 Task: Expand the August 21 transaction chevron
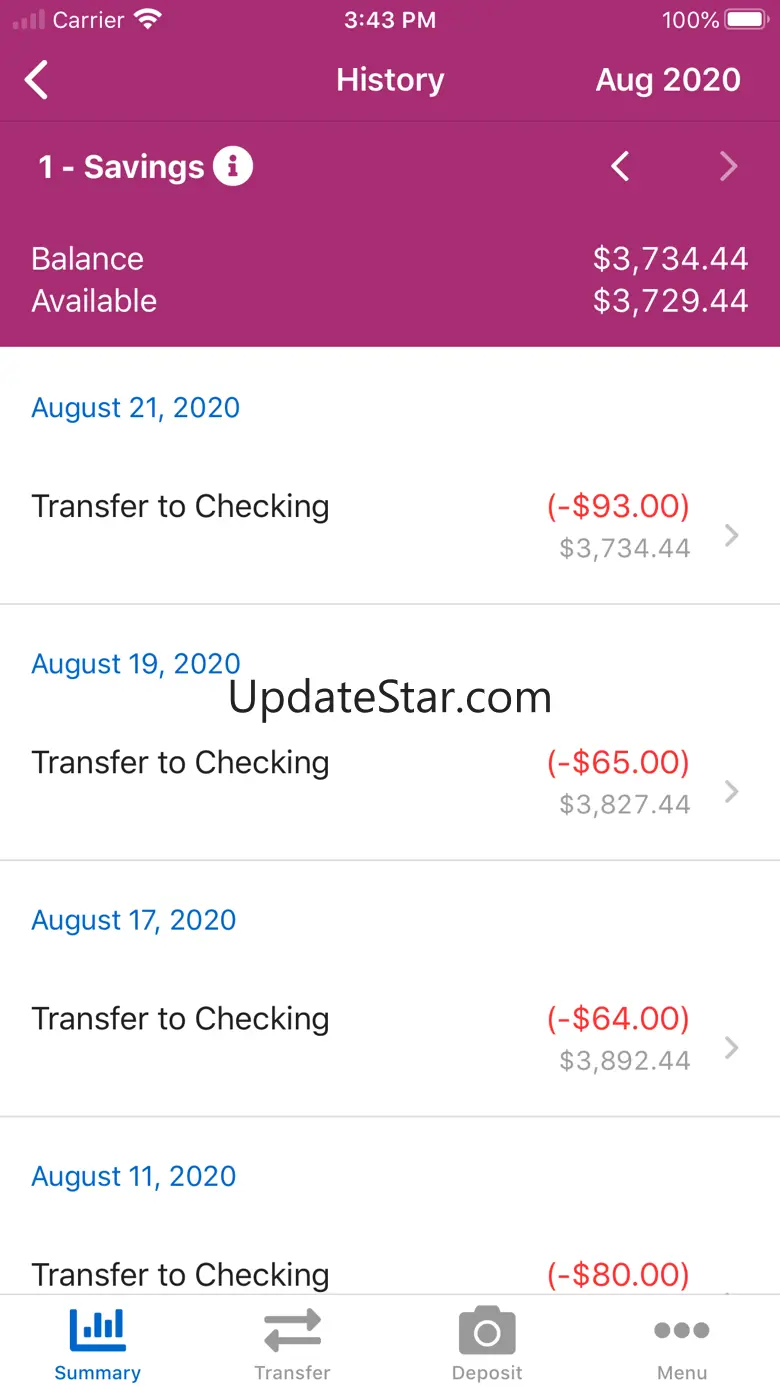[x=732, y=535]
